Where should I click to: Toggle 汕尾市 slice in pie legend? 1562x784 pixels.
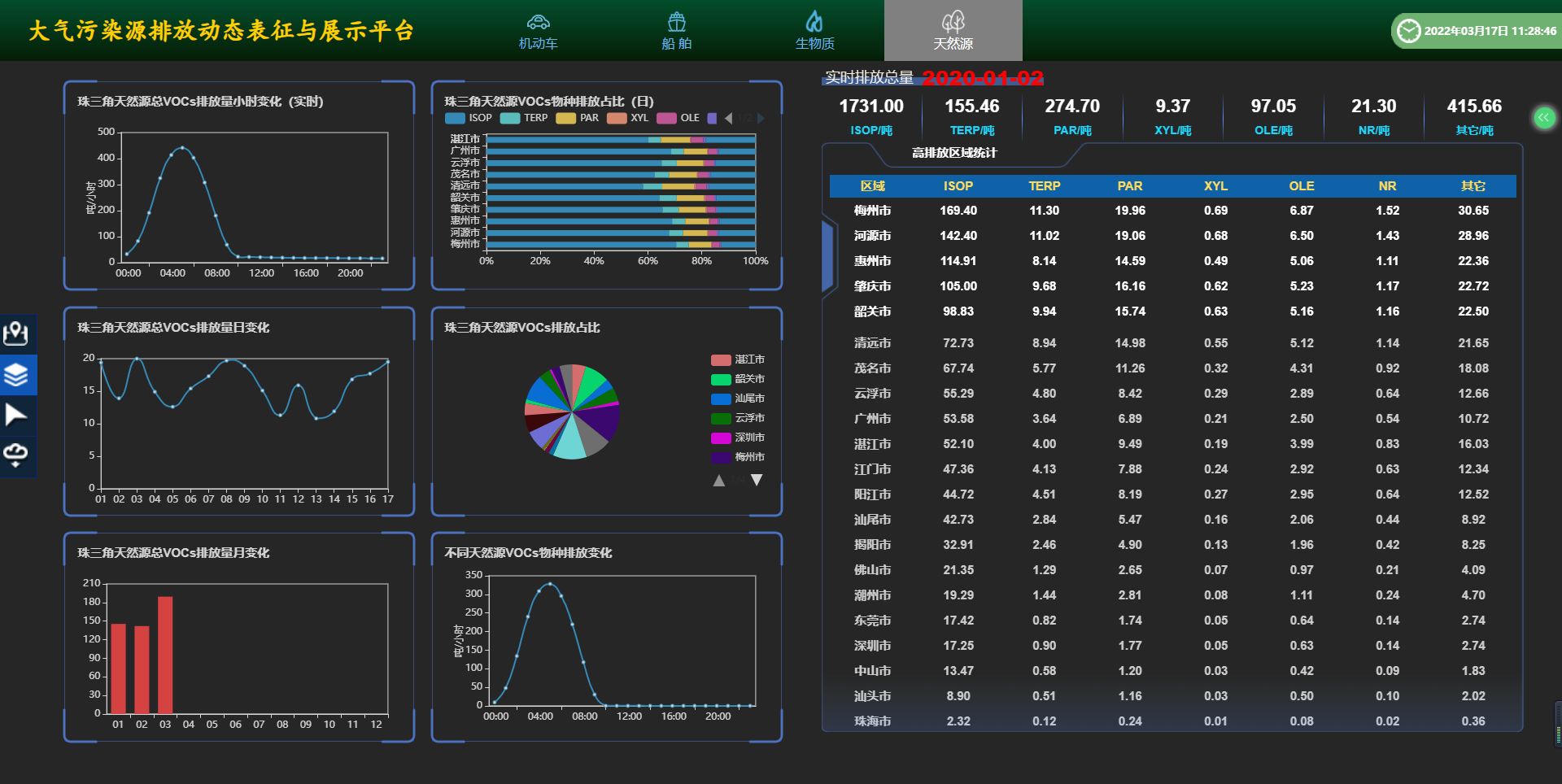[738, 399]
